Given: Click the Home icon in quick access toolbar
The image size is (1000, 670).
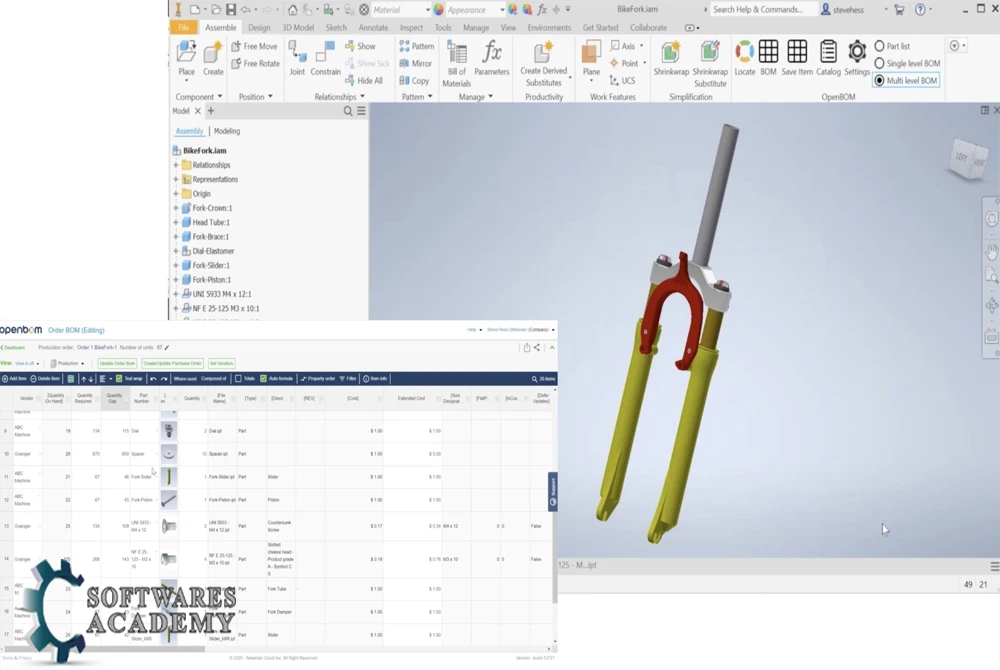Looking at the screenshot, I should pos(292,9).
